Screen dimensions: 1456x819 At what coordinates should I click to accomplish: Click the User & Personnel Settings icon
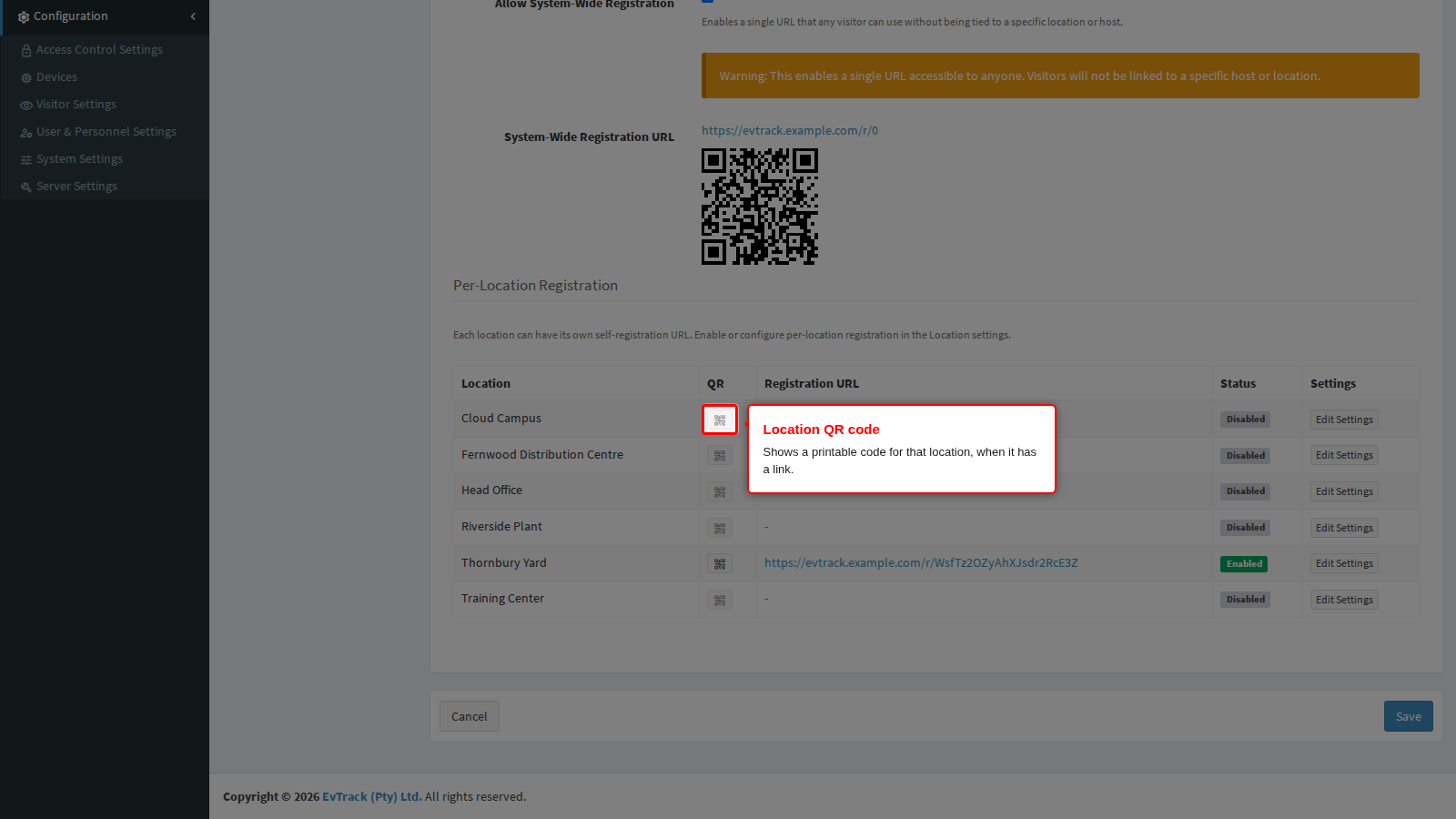tap(26, 132)
